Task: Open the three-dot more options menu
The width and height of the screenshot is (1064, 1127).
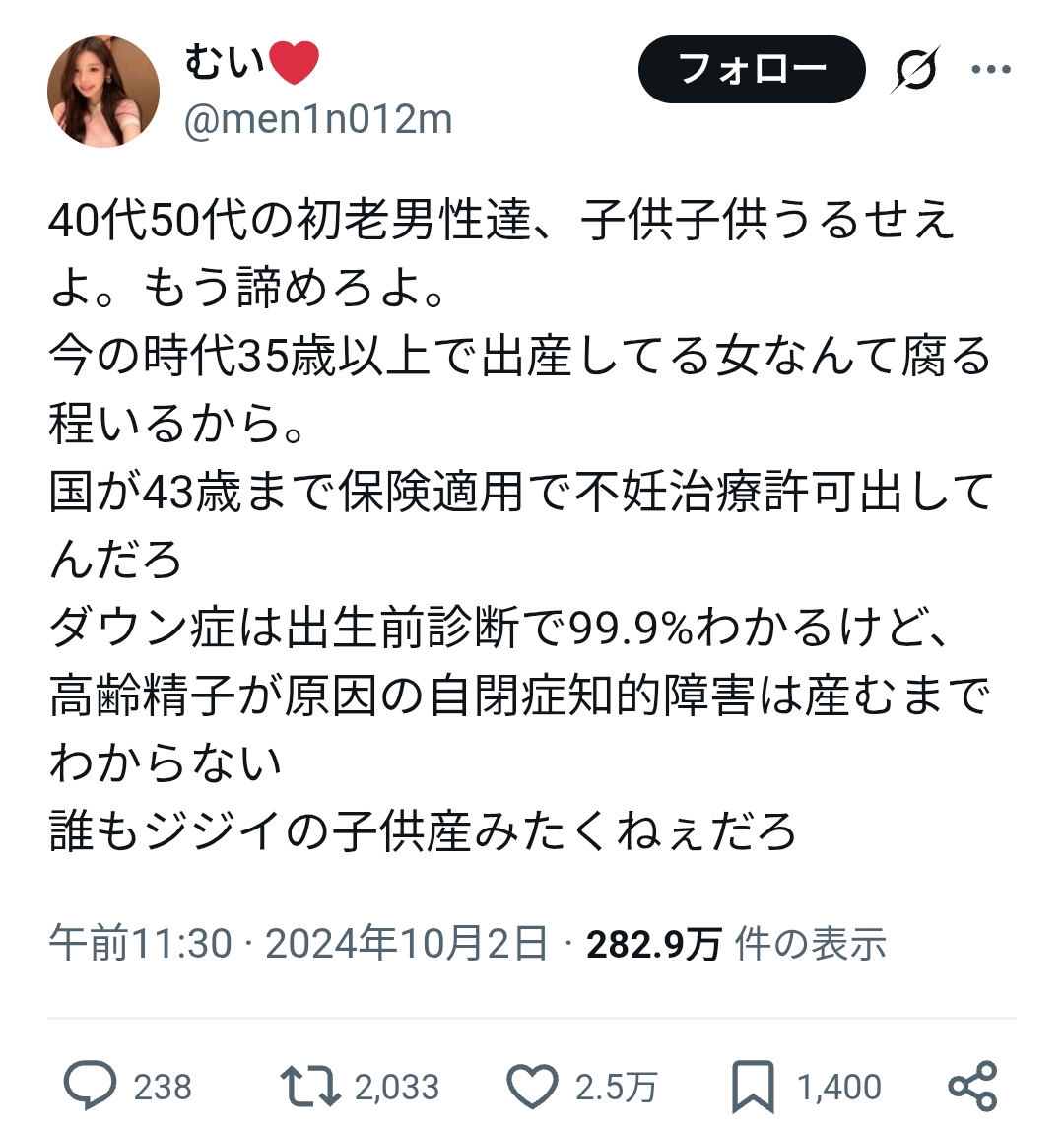Action: (x=991, y=69)
